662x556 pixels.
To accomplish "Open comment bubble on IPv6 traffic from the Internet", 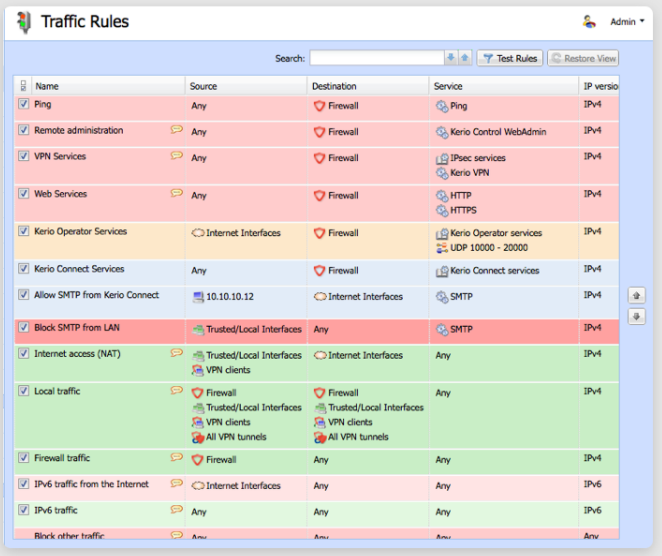I will [176, 483].
